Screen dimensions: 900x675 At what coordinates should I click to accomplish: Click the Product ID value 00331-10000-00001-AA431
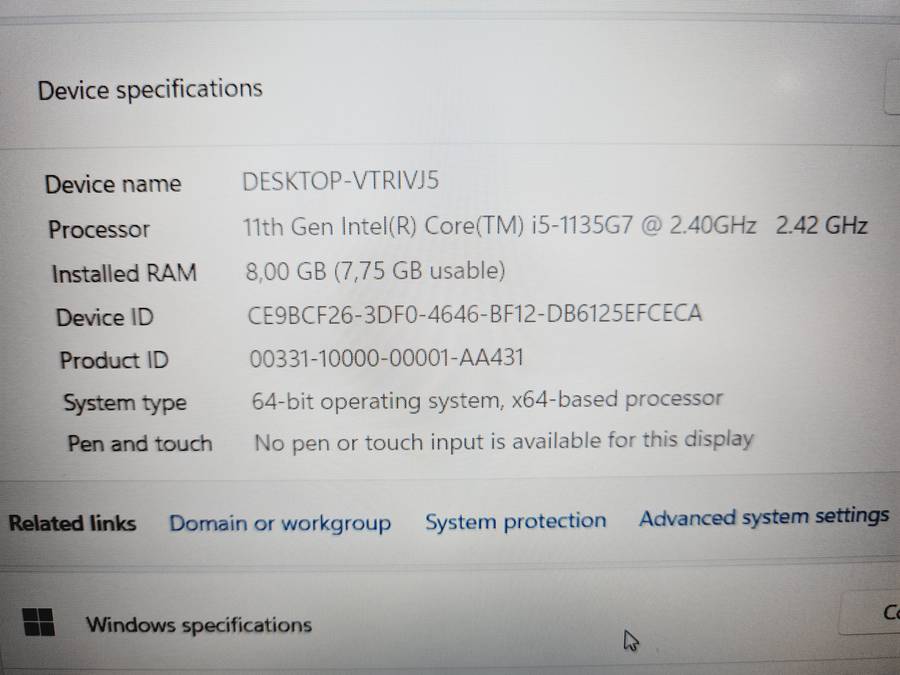(387, 357)
